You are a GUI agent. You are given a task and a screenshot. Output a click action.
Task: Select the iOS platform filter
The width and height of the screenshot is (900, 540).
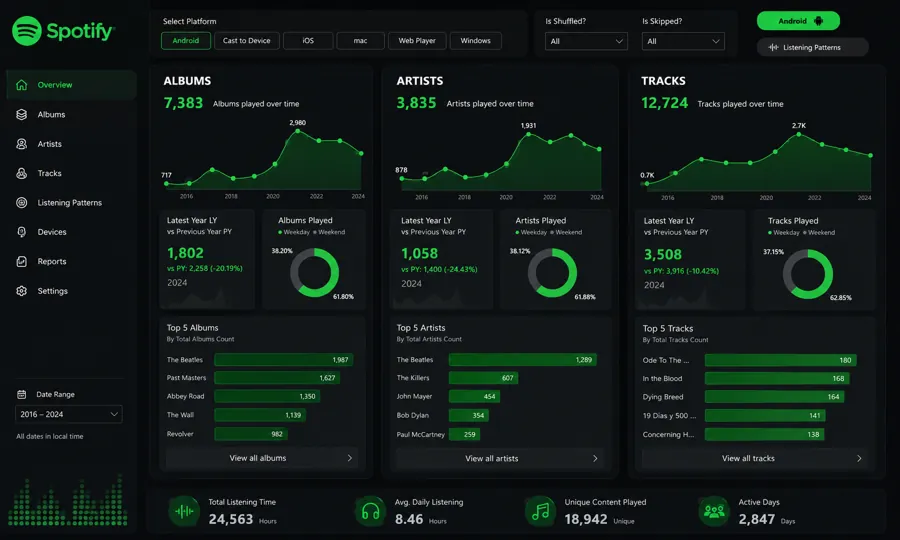coord(308,41)
